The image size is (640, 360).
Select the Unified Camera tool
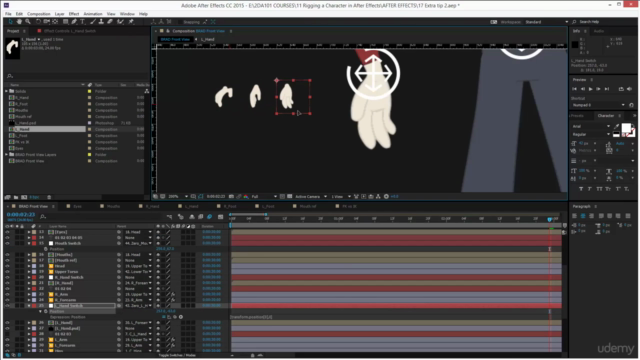(47, 22)
